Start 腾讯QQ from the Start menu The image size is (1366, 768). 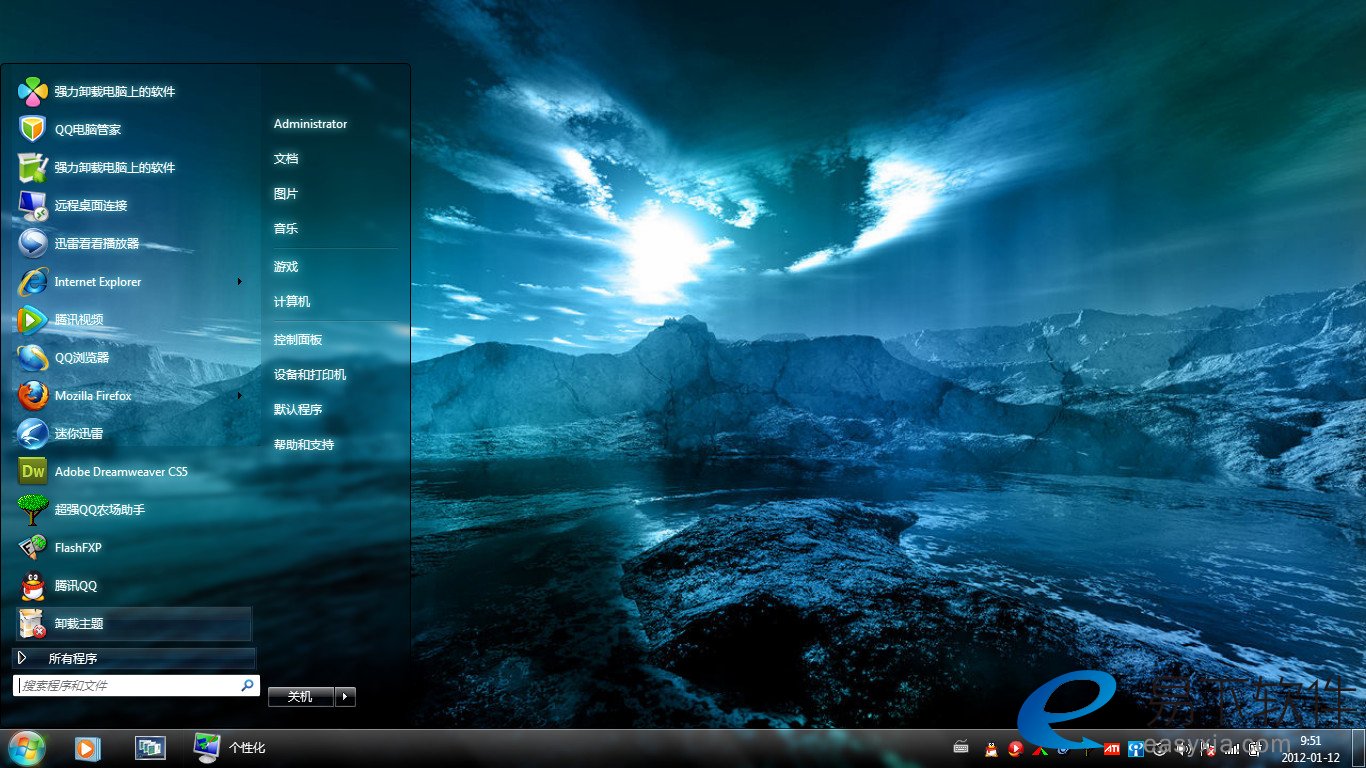[x=76, y=585]
